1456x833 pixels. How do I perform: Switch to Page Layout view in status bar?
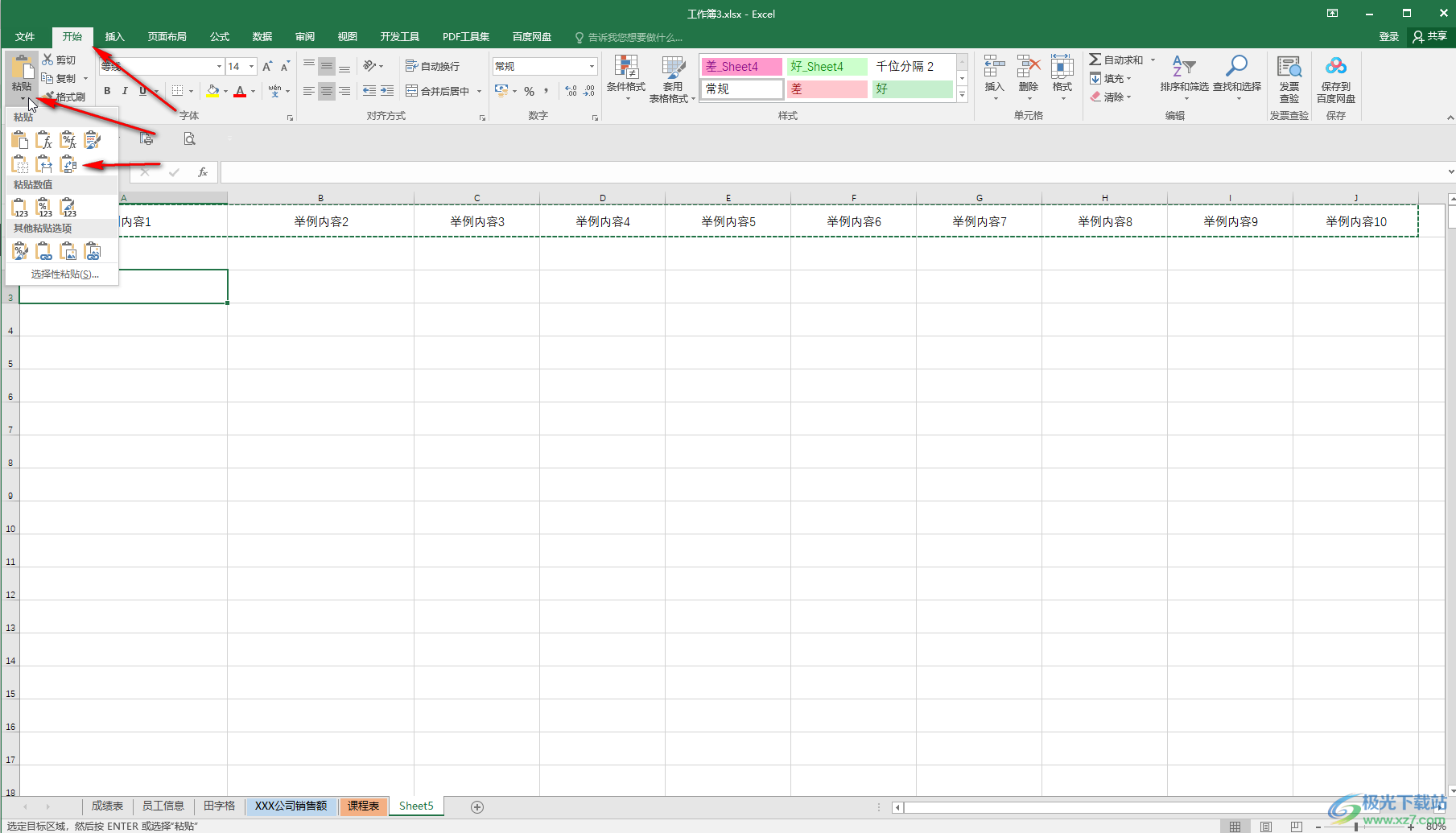tap(1266, 826)
